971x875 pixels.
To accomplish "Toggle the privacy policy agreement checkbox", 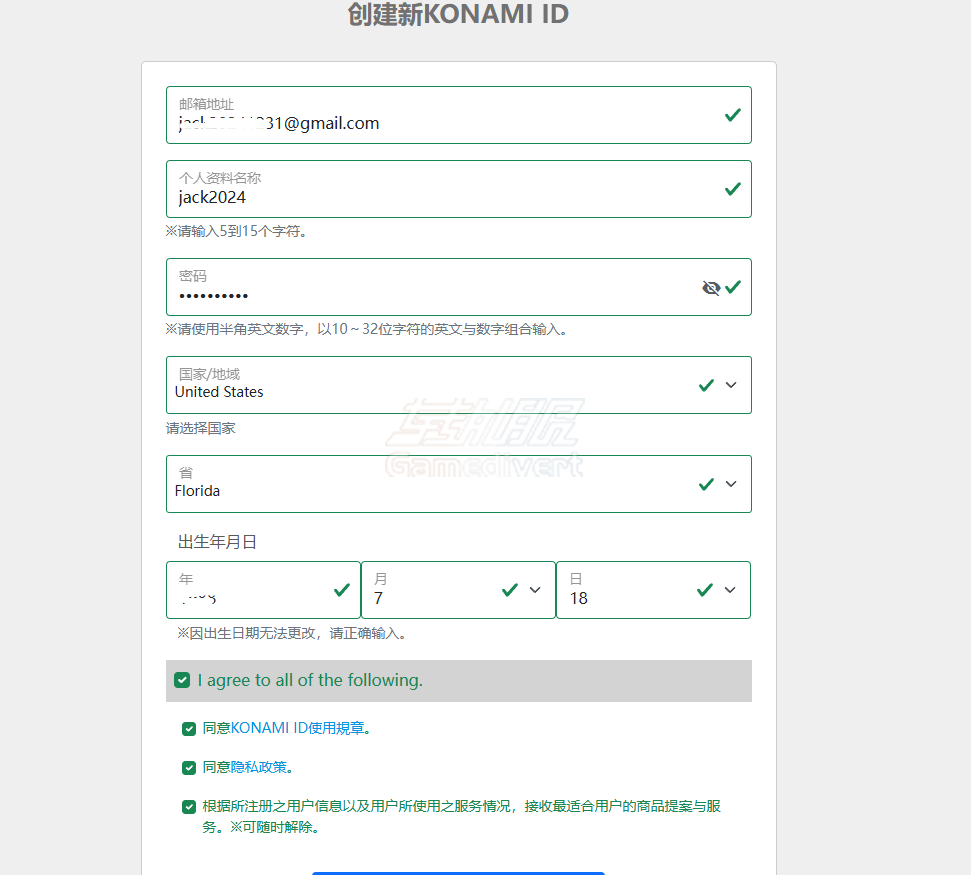I will pos(189,768).
